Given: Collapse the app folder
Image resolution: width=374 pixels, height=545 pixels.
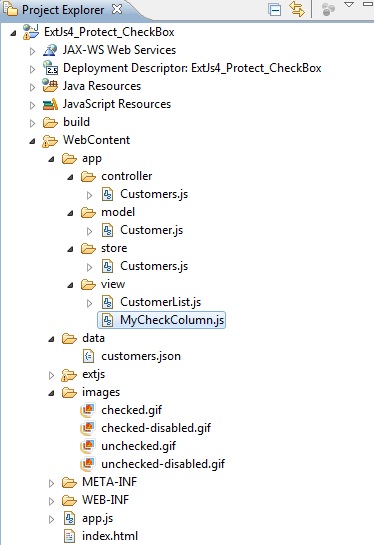Looking at the screenshot, I should [x=51, y=160].
